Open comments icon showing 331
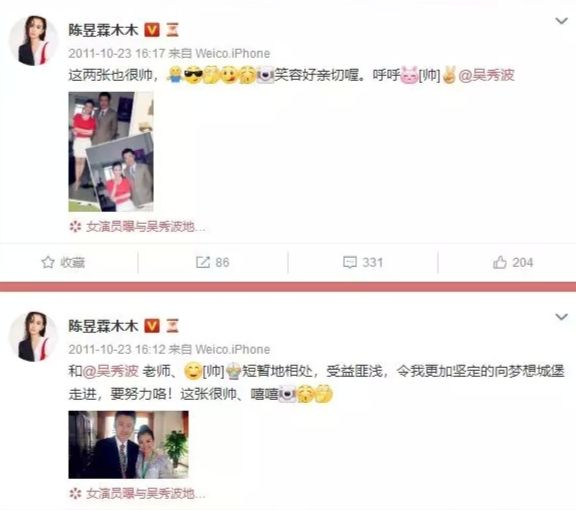The height and width of the screenshot is (510, 576). (x=349, y=262)
